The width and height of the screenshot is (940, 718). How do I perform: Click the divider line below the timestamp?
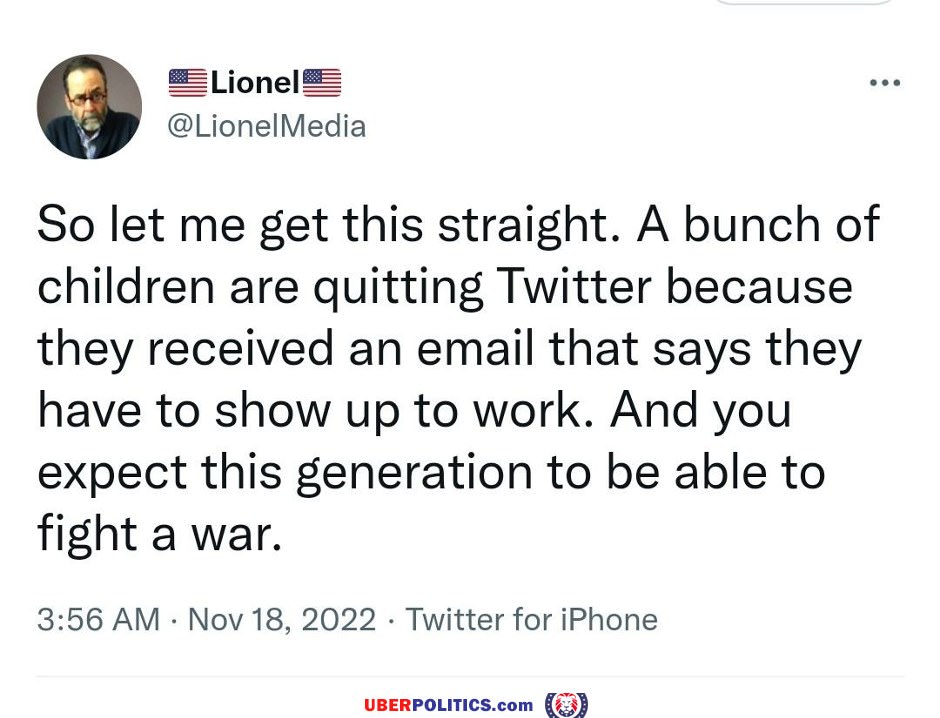tap(470, 677)
